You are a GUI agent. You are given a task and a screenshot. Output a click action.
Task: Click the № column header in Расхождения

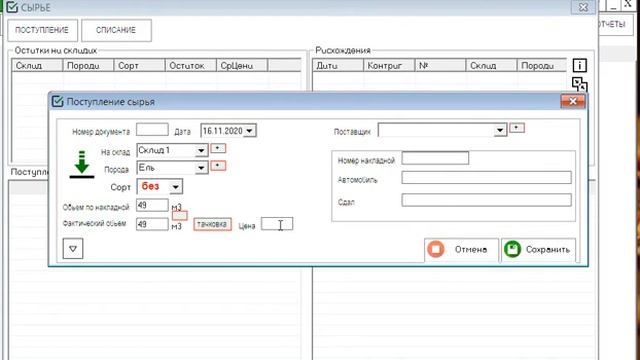440,65
